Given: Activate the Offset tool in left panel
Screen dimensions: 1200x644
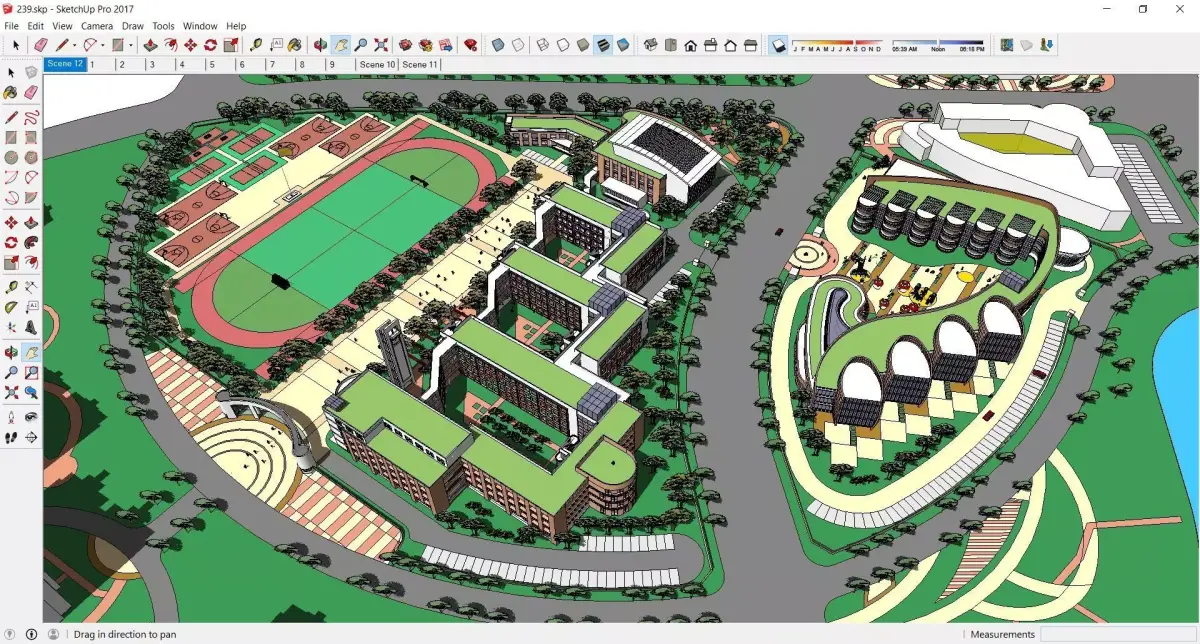Looking at the screenshot, I should (31, 262).
